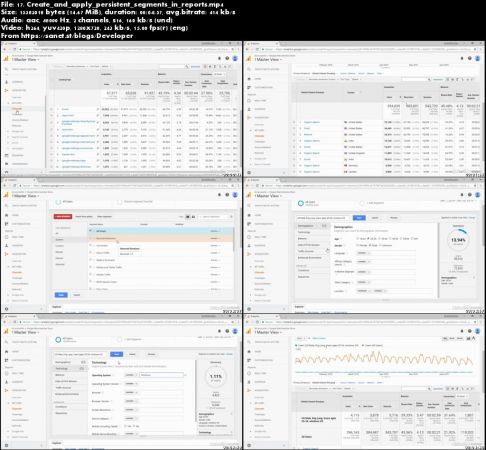The height and width of the screenshot is (450, 486).
Task: Click Customization icon in the segment list frame sidebar
Action: (6, 224)
